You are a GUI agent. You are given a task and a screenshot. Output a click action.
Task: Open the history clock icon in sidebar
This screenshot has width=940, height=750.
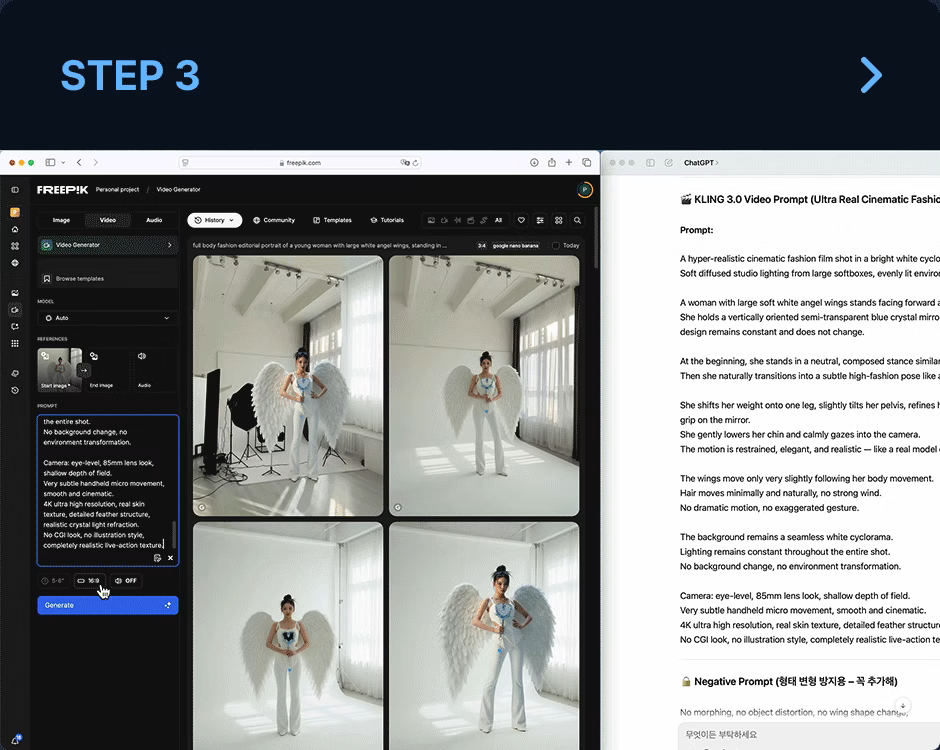(x=15, y=390)
